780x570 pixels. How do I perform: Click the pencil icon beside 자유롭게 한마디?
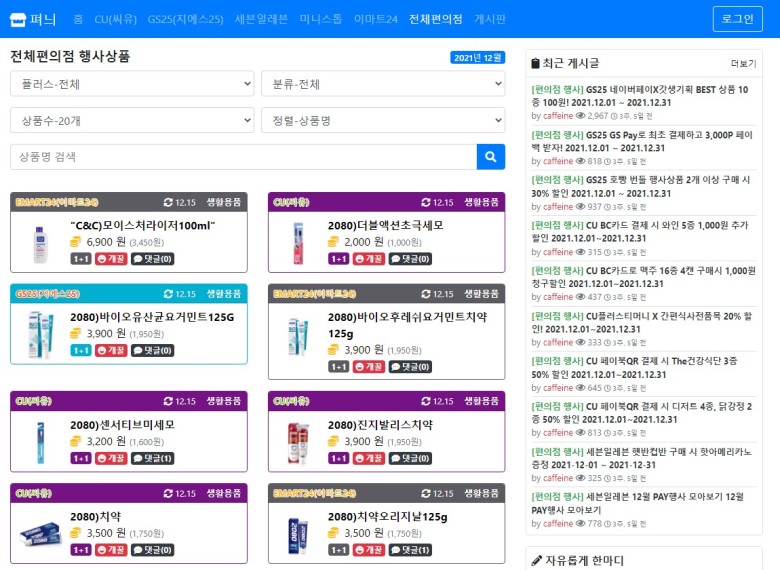[x=537, y=561]
